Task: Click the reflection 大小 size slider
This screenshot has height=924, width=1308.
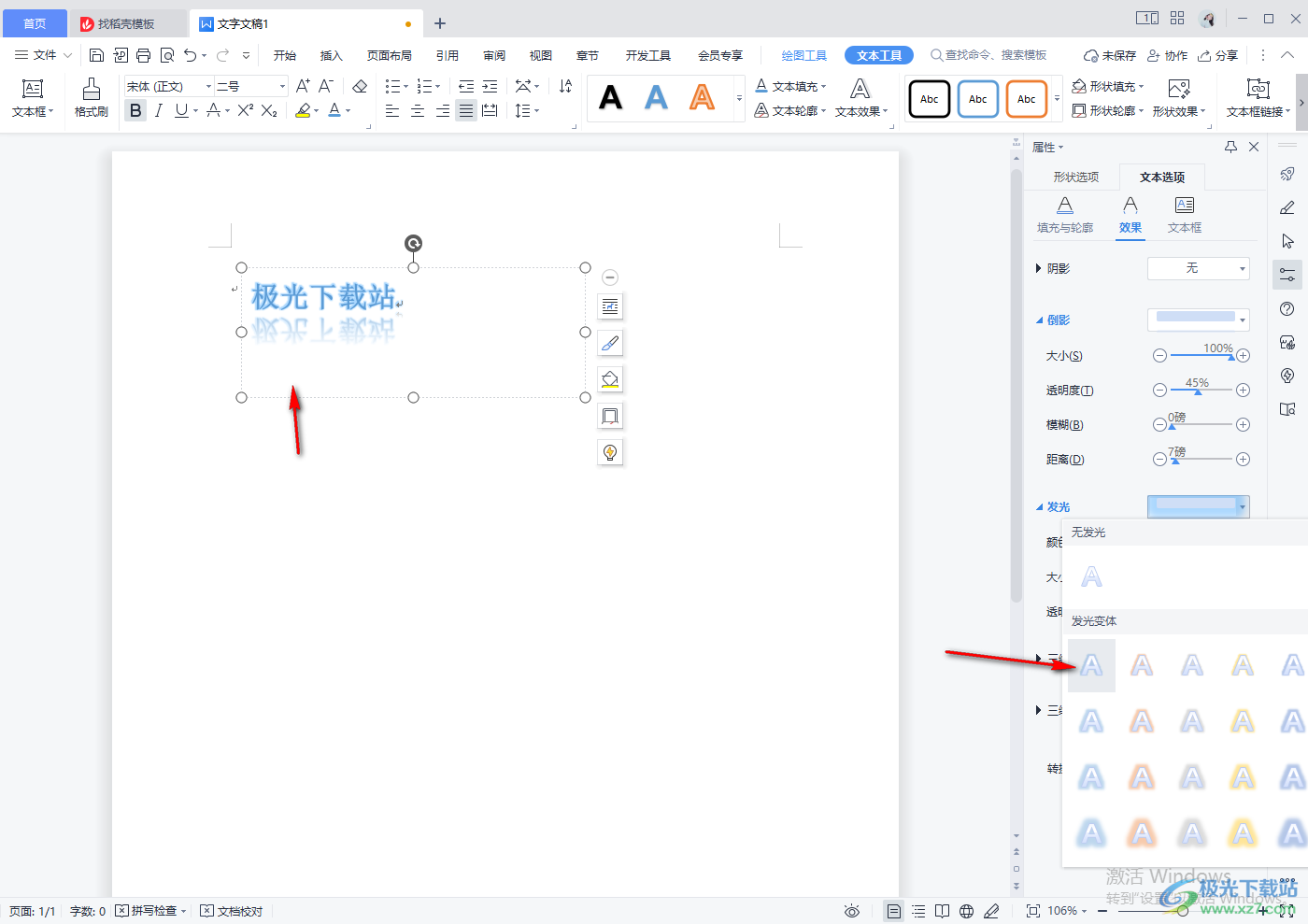Action: 1201,355
